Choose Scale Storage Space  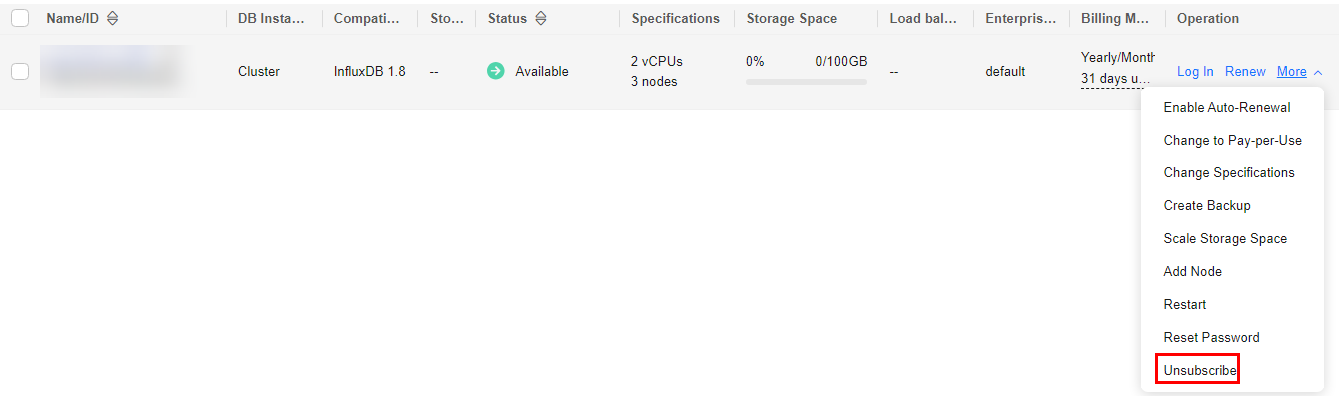pyautogui.click(x=1225, y=238)
